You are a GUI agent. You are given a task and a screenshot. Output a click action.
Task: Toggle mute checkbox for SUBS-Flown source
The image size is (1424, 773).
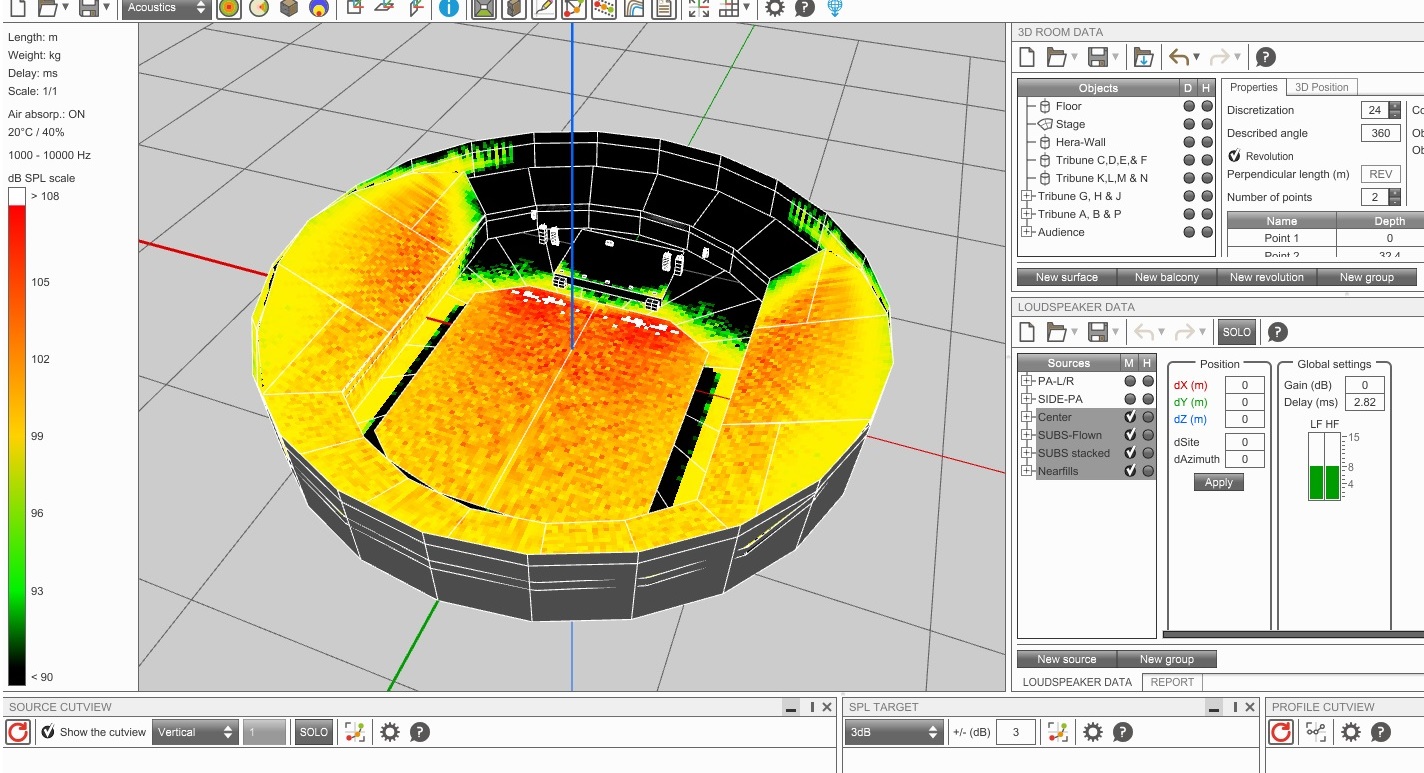coord(1130,435)
